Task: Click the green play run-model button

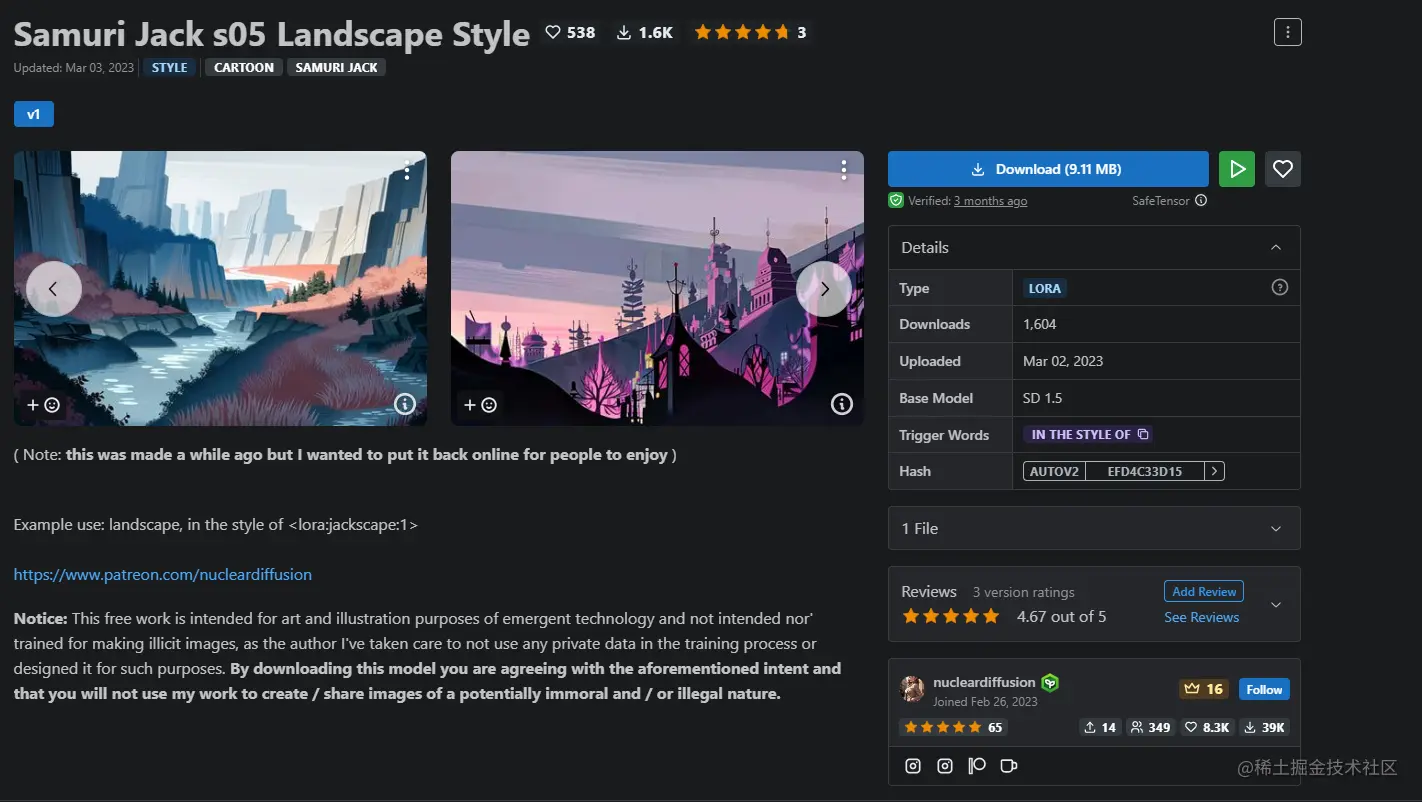Action: (x=1237, y=169)
